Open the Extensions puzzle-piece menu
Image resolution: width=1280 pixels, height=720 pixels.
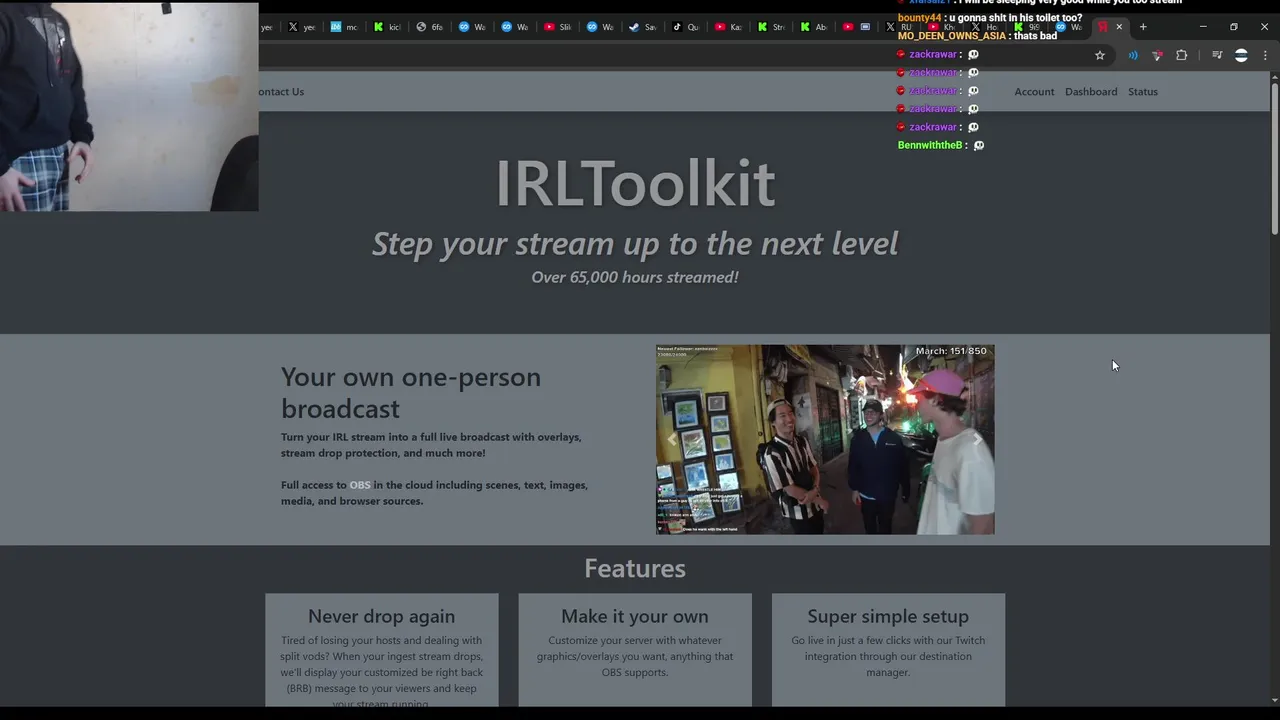click(x=1182, y=56)
